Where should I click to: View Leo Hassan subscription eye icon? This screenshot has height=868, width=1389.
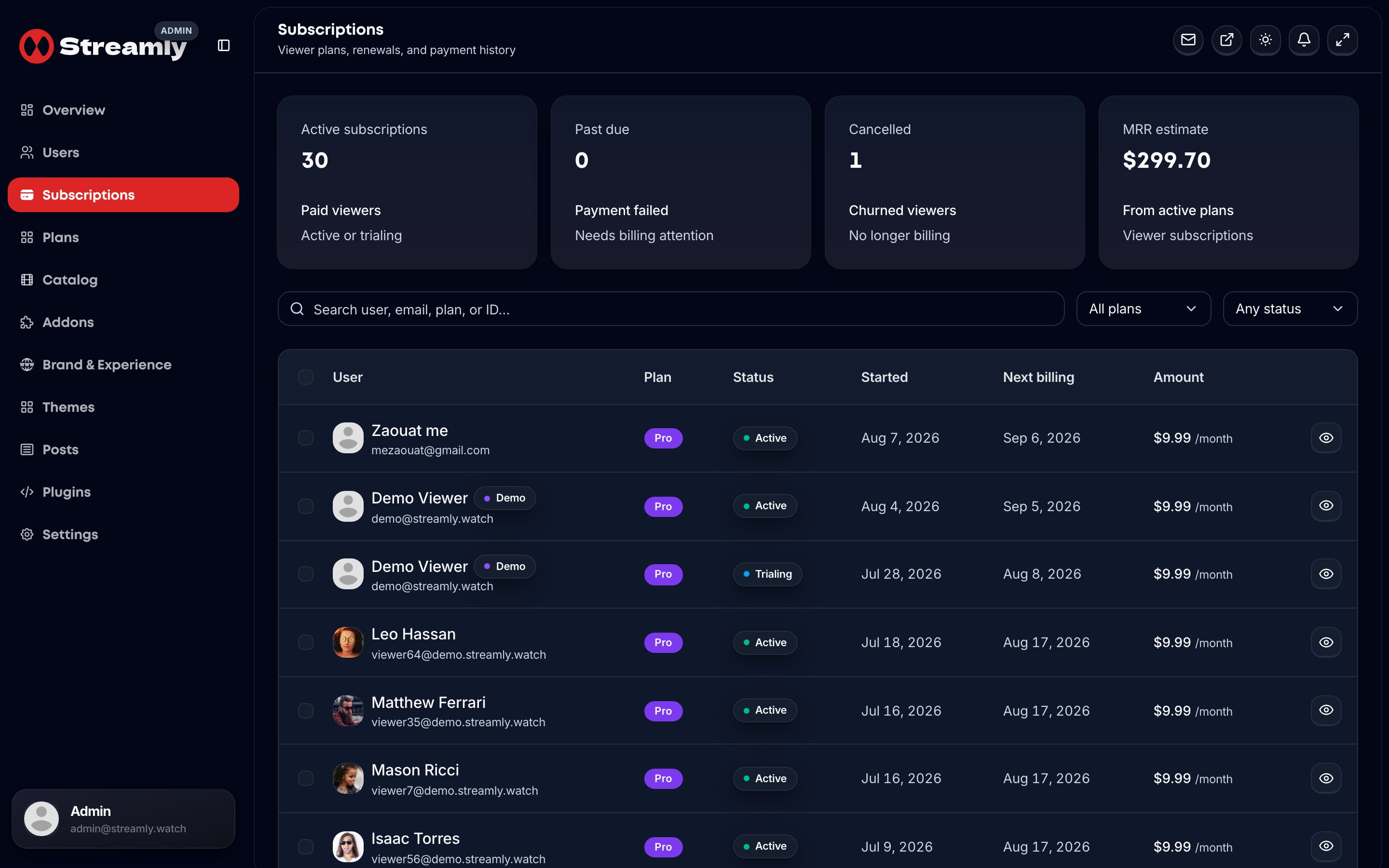pyautogui.click(x=1326, y=642)
